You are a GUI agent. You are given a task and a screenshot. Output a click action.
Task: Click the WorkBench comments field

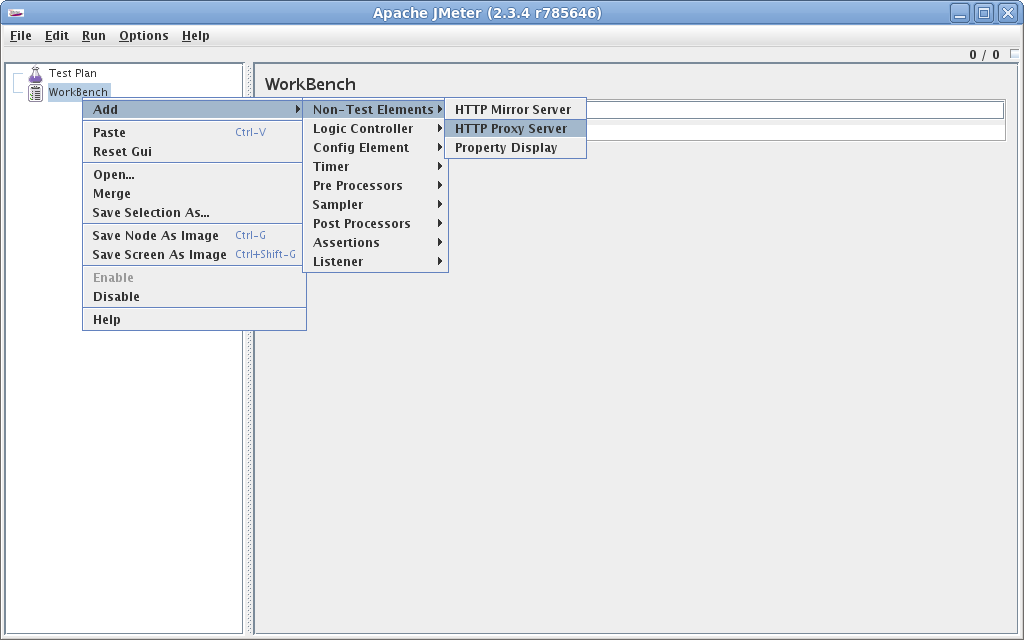795,132
